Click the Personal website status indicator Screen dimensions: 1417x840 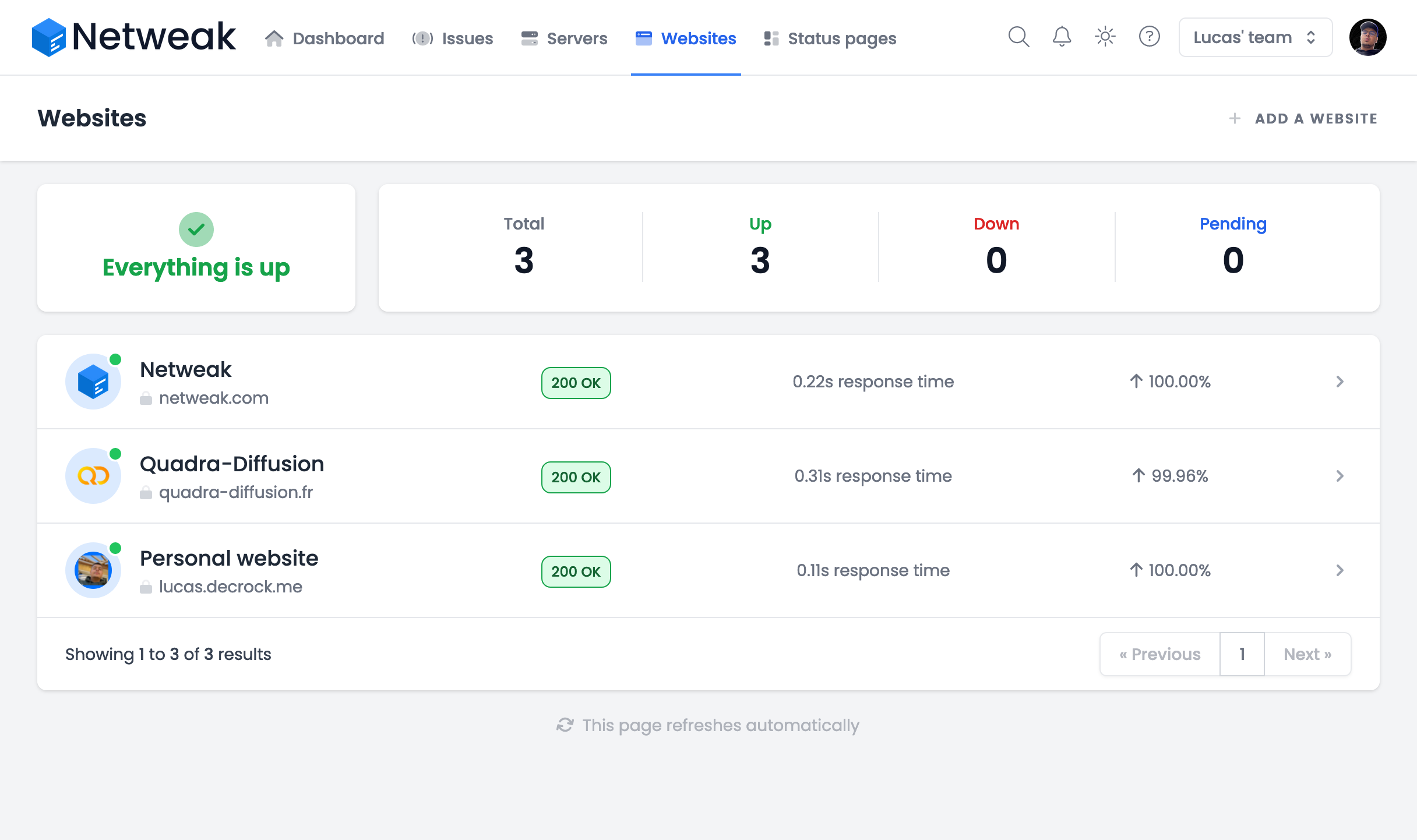(116, 548)
